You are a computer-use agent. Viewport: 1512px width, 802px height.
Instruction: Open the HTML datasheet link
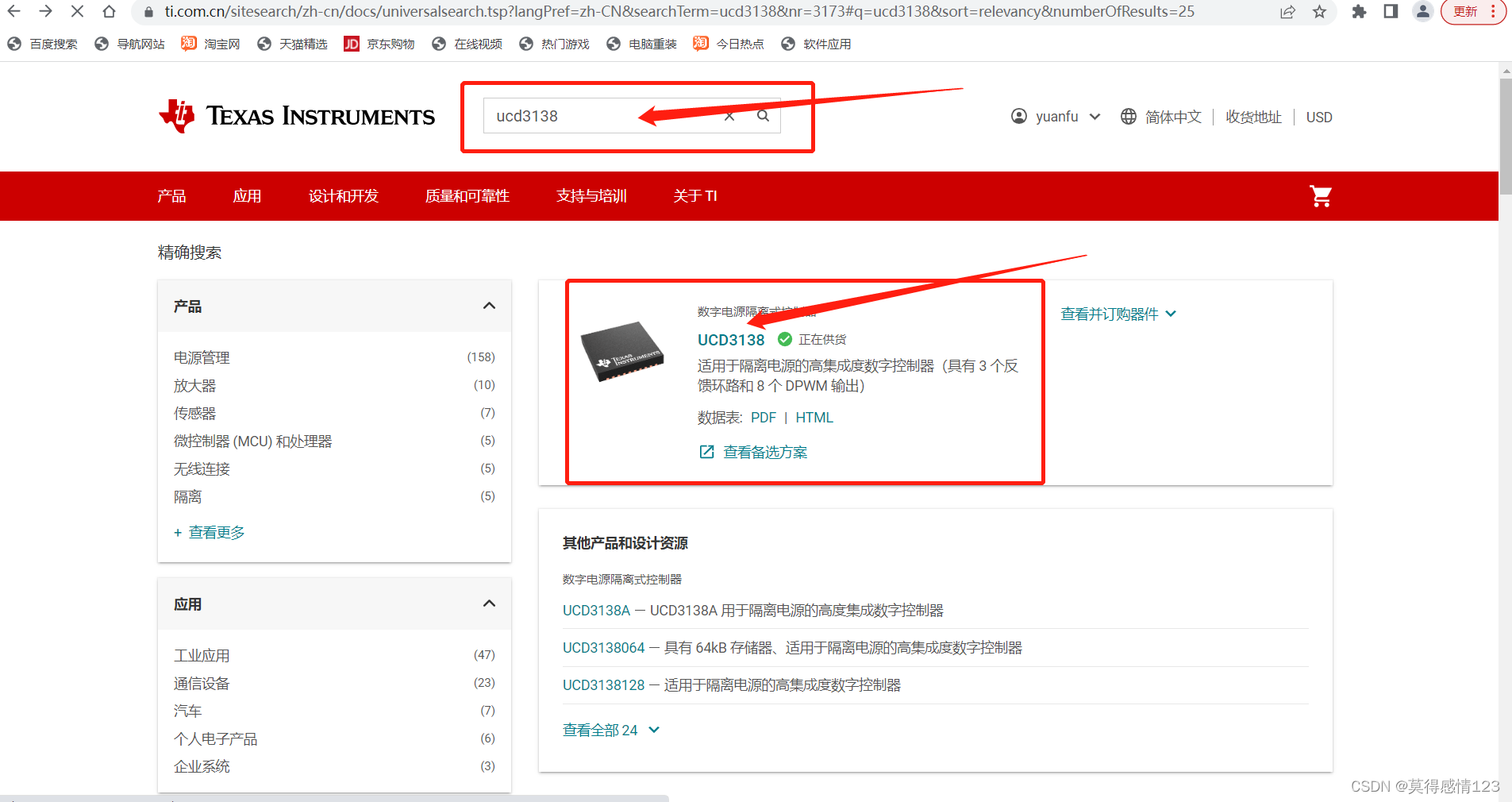(814, 418)
